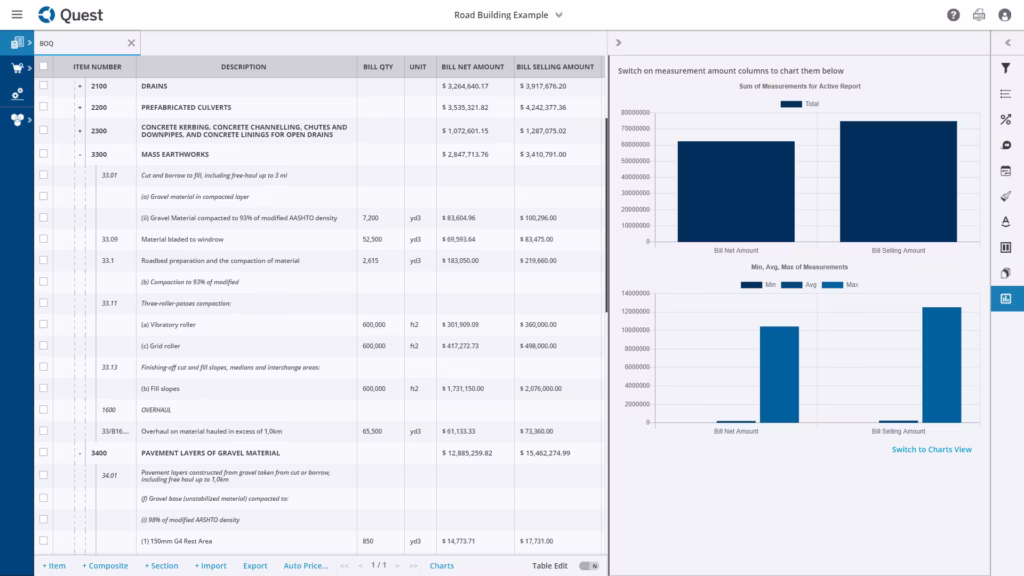Switch the Table Edit toggle on
Viewport: 1024px width, 576px height.
(588, 566)
